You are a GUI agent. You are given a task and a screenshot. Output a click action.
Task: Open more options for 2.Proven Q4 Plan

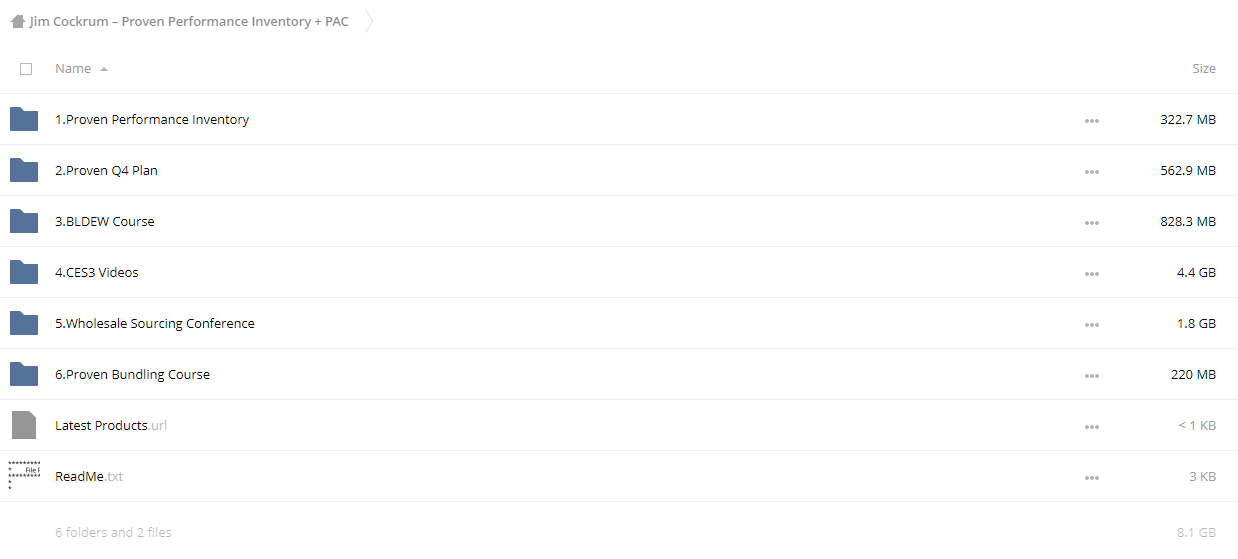(x=1091, y=171)
